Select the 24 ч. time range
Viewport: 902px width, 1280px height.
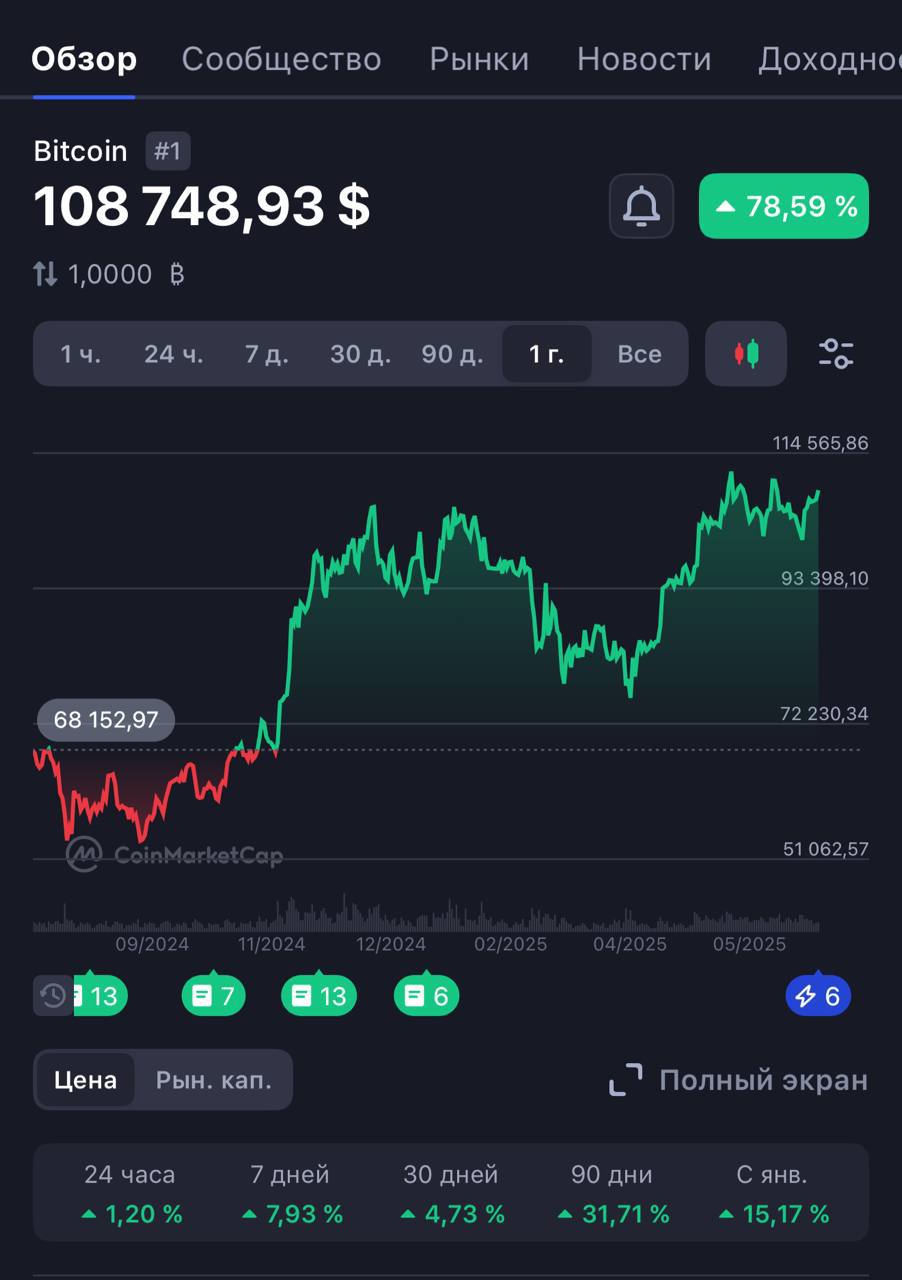tap(173, 354)
